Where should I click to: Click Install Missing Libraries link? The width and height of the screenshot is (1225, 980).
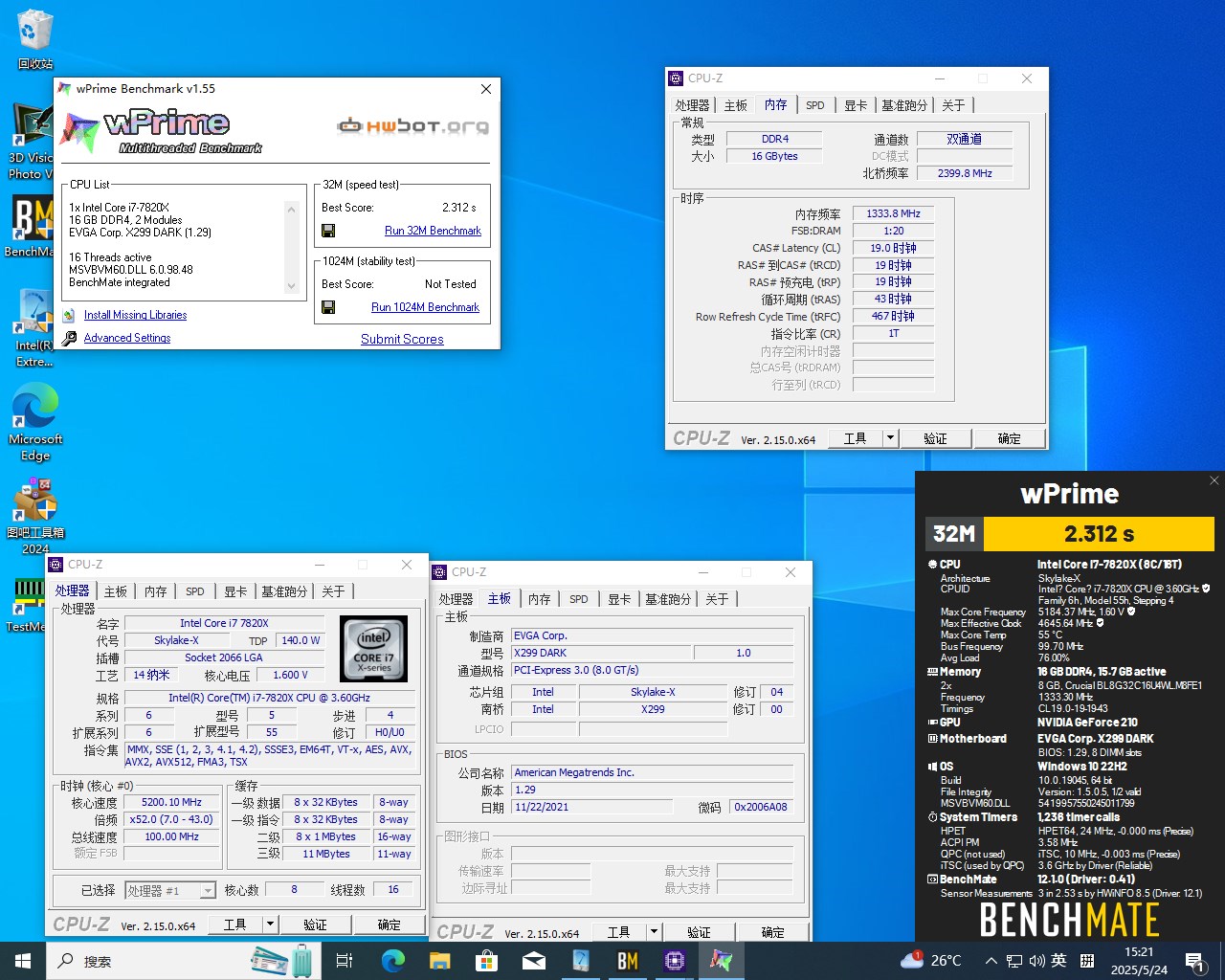135,315
